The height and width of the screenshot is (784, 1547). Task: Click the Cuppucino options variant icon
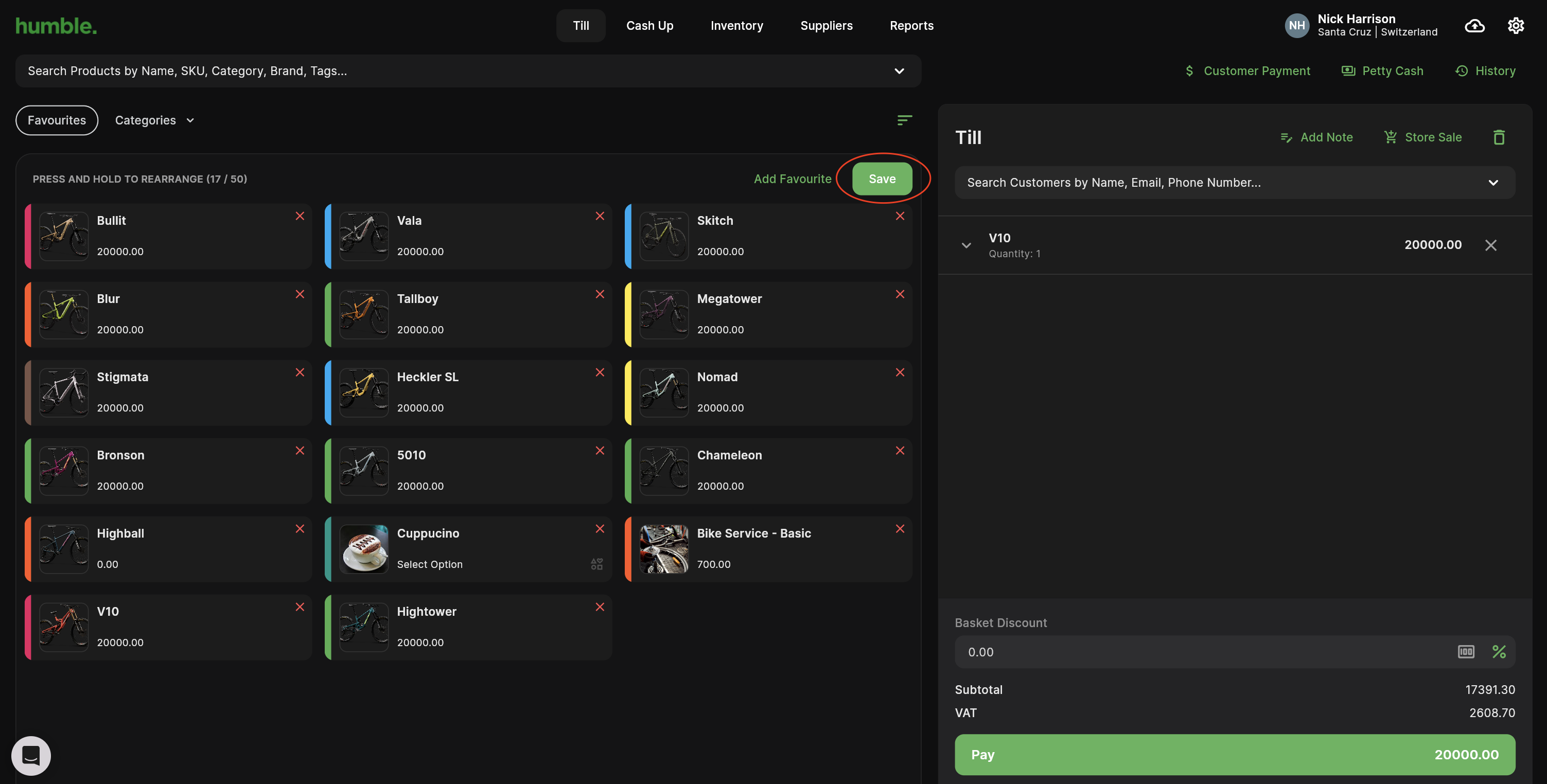click(596, 564)
